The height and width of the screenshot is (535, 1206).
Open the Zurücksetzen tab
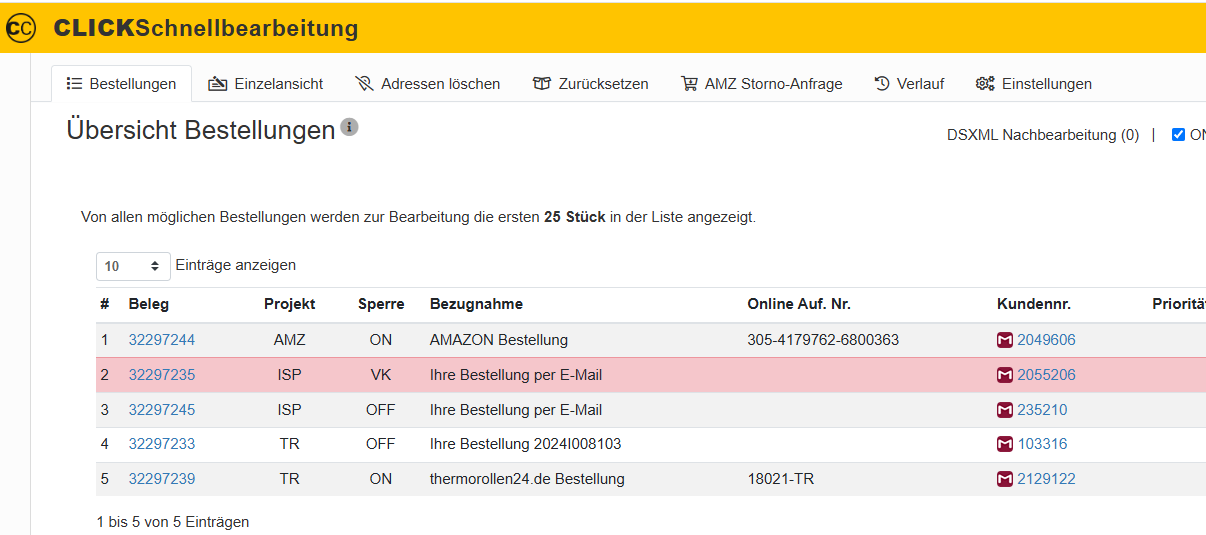(590, 84)
